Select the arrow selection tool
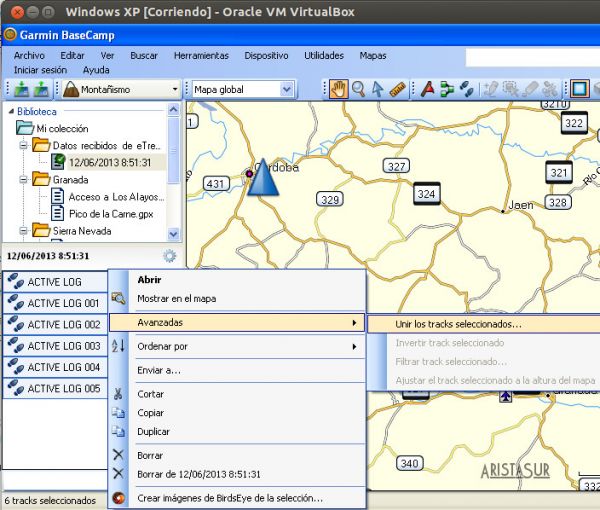Image resolution: width=600 pixels, height=510 pixels. pos(377,89)
